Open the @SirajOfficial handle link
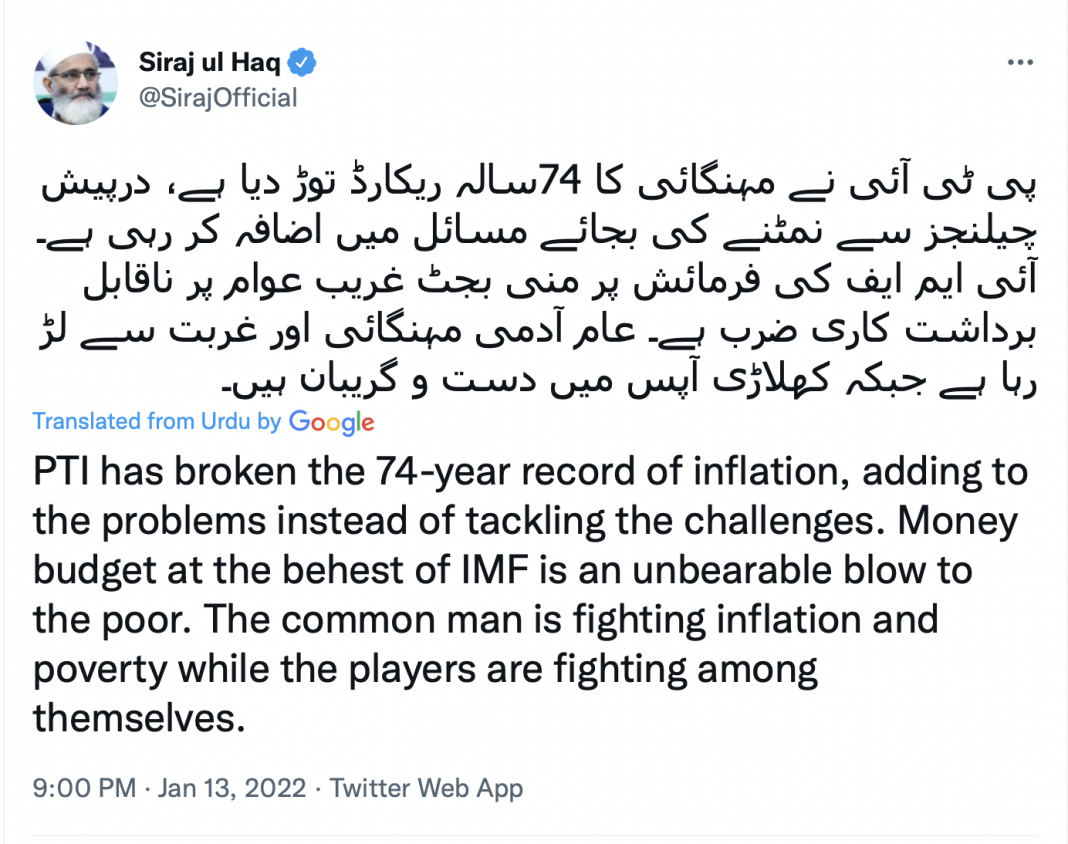This screenshot has height=844, width=1068. point(218,98)
